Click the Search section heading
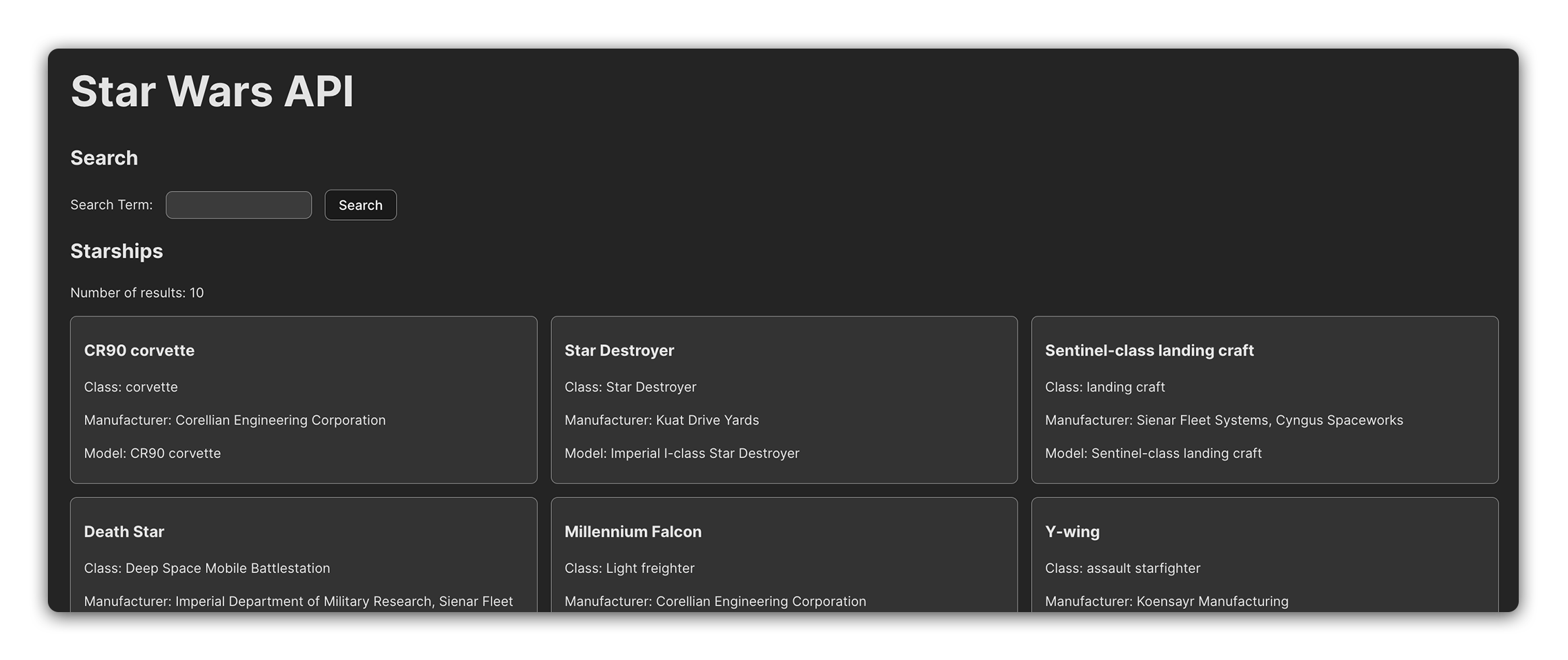The image size is (1568, 660). [x=103, y=157]
